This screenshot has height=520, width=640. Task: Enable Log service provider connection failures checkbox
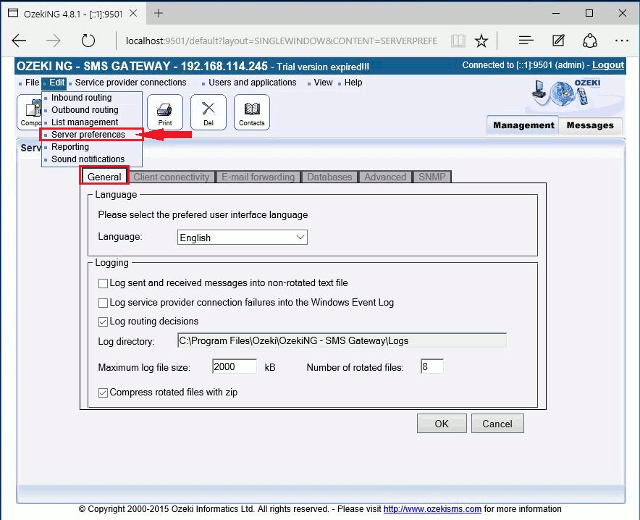[x=103, y=303]
